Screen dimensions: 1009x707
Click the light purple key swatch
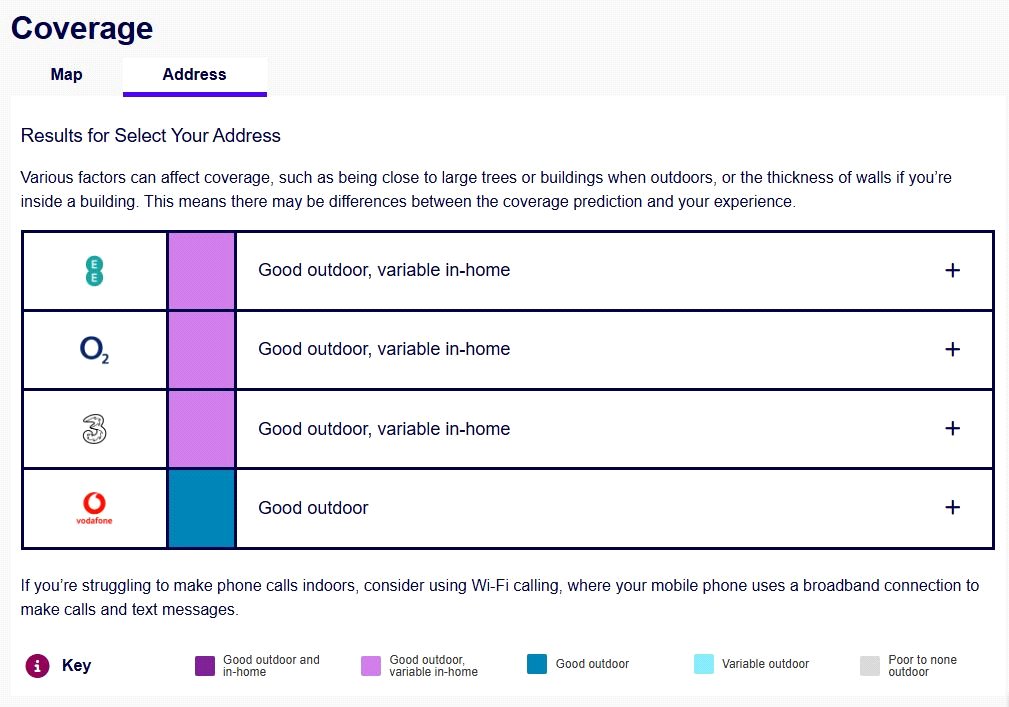(x=371, y=665)
